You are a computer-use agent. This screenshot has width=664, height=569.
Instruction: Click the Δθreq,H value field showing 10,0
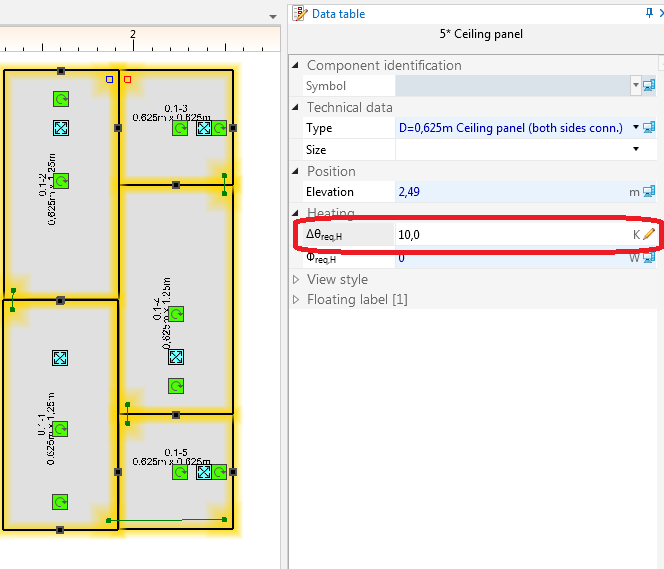(510, 234)
